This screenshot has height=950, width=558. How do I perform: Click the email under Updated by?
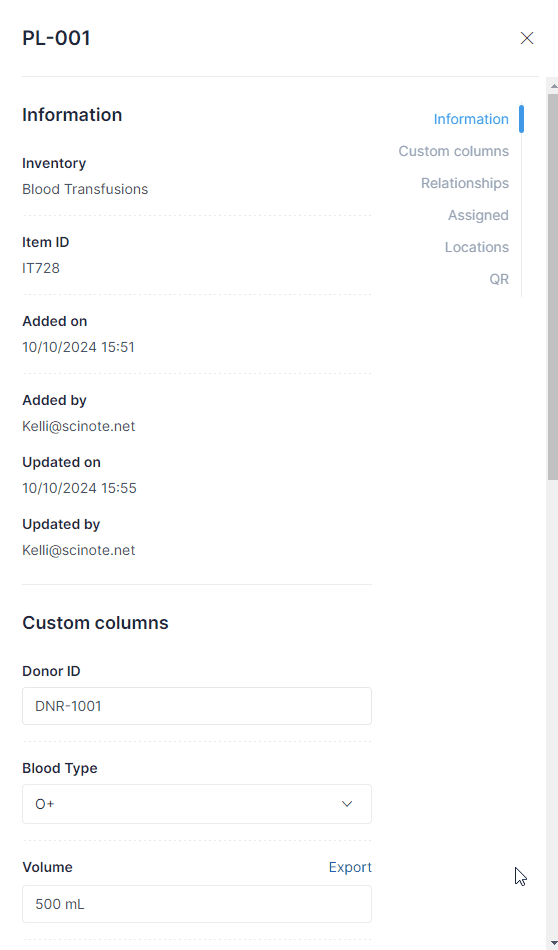tap(79, 551)
